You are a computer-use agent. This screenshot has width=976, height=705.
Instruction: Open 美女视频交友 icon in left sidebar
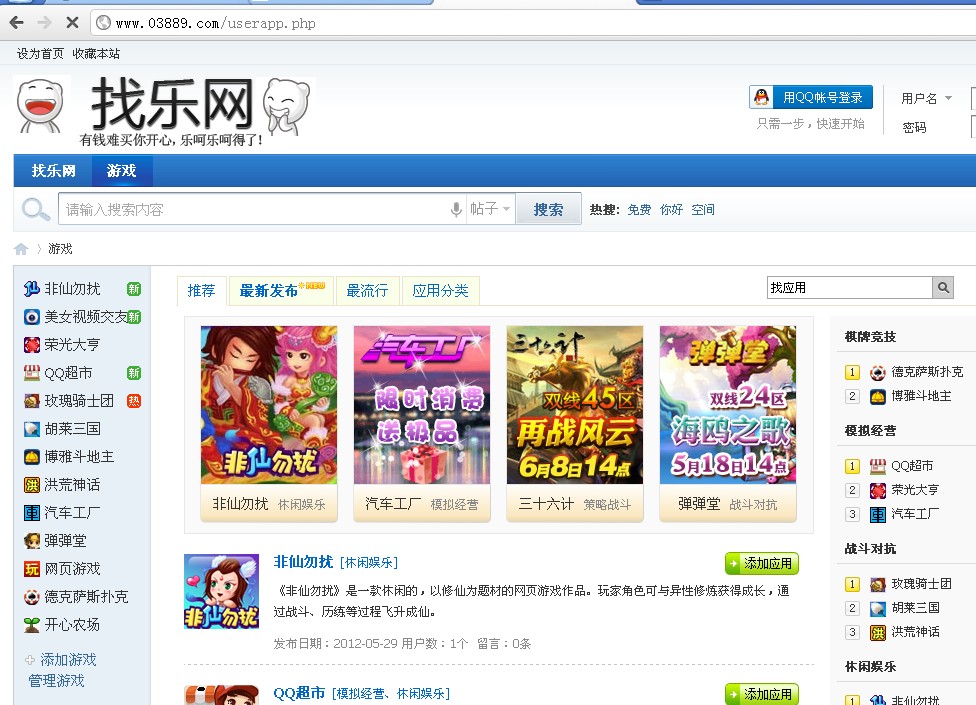(x=32, y=317)
